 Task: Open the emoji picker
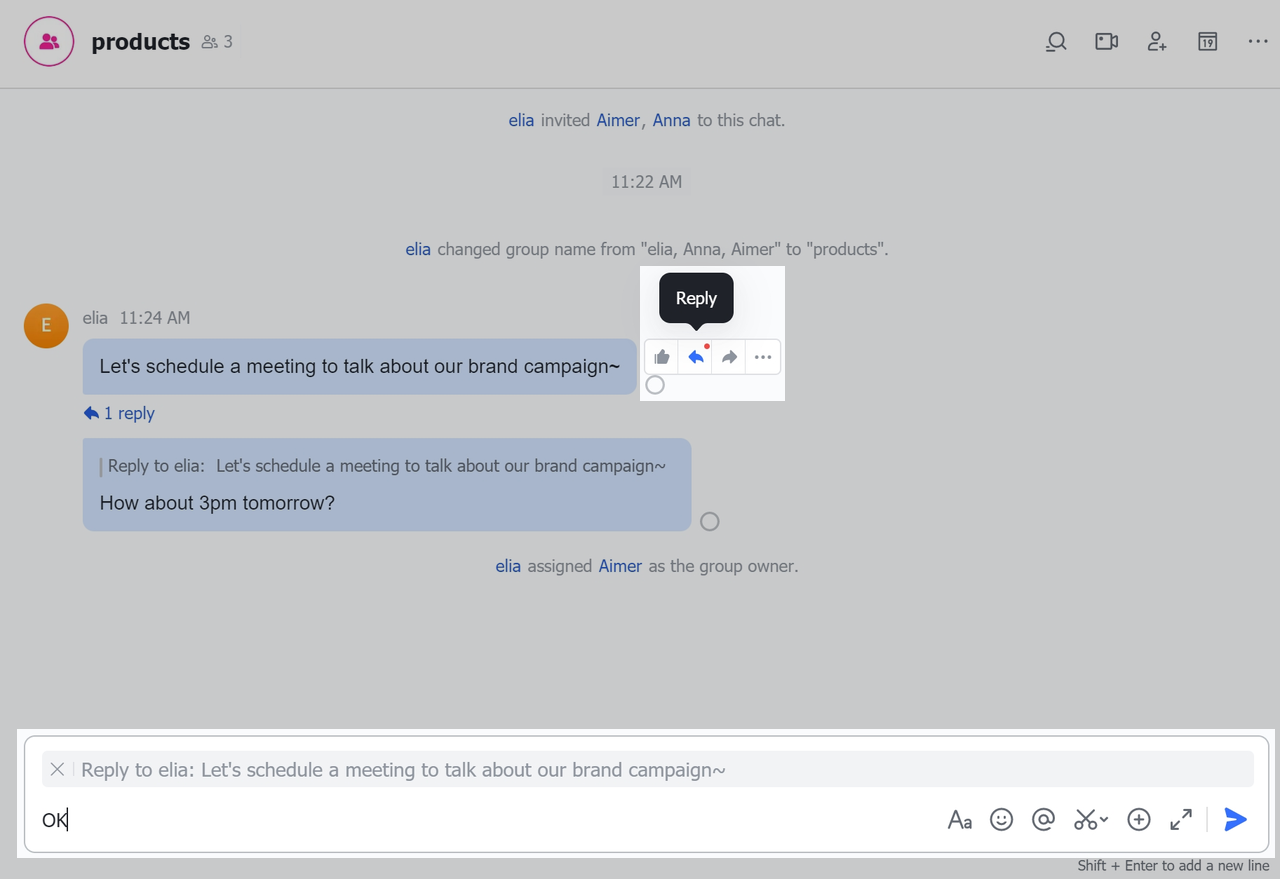click(x=1001, y=820)
